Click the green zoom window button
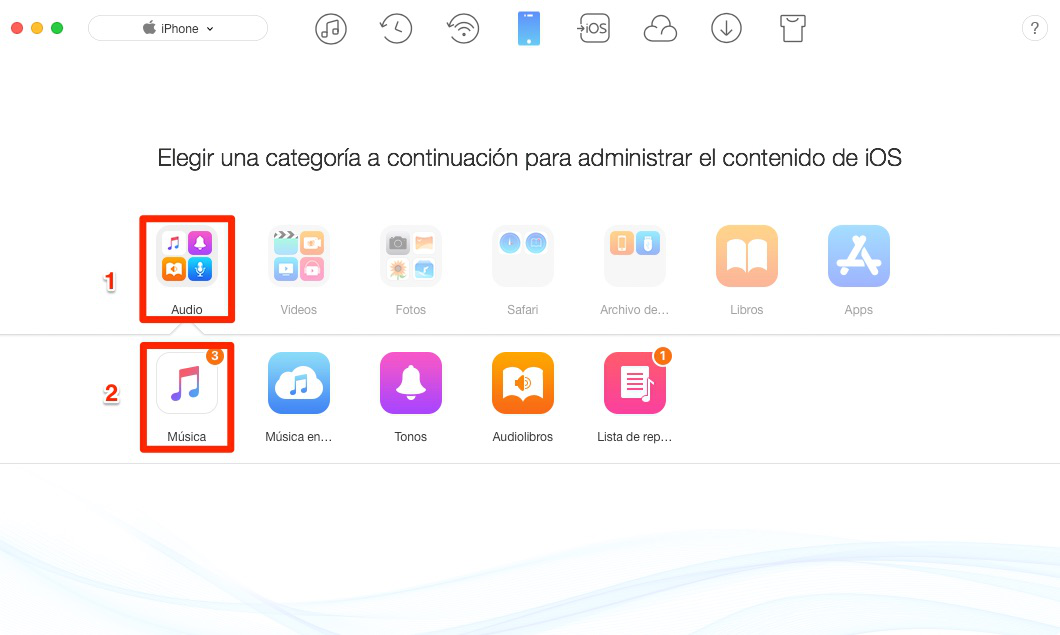The height and width of the screenshot is (635, 1060). coord(57,28)
